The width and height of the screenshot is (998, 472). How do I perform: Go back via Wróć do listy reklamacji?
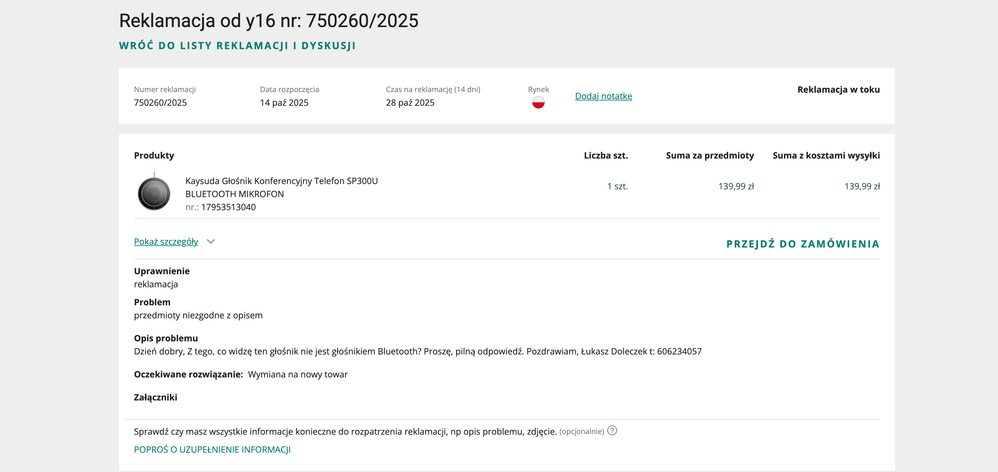coord(237,46)
